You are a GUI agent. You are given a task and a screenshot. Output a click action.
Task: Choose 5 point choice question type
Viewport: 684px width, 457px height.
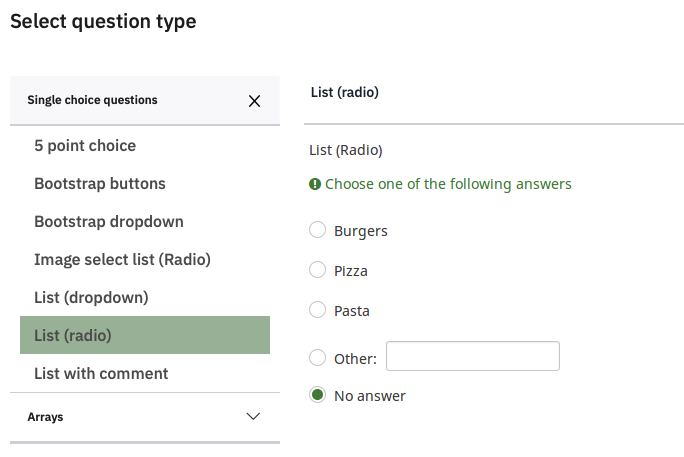(x=85, y=146)
